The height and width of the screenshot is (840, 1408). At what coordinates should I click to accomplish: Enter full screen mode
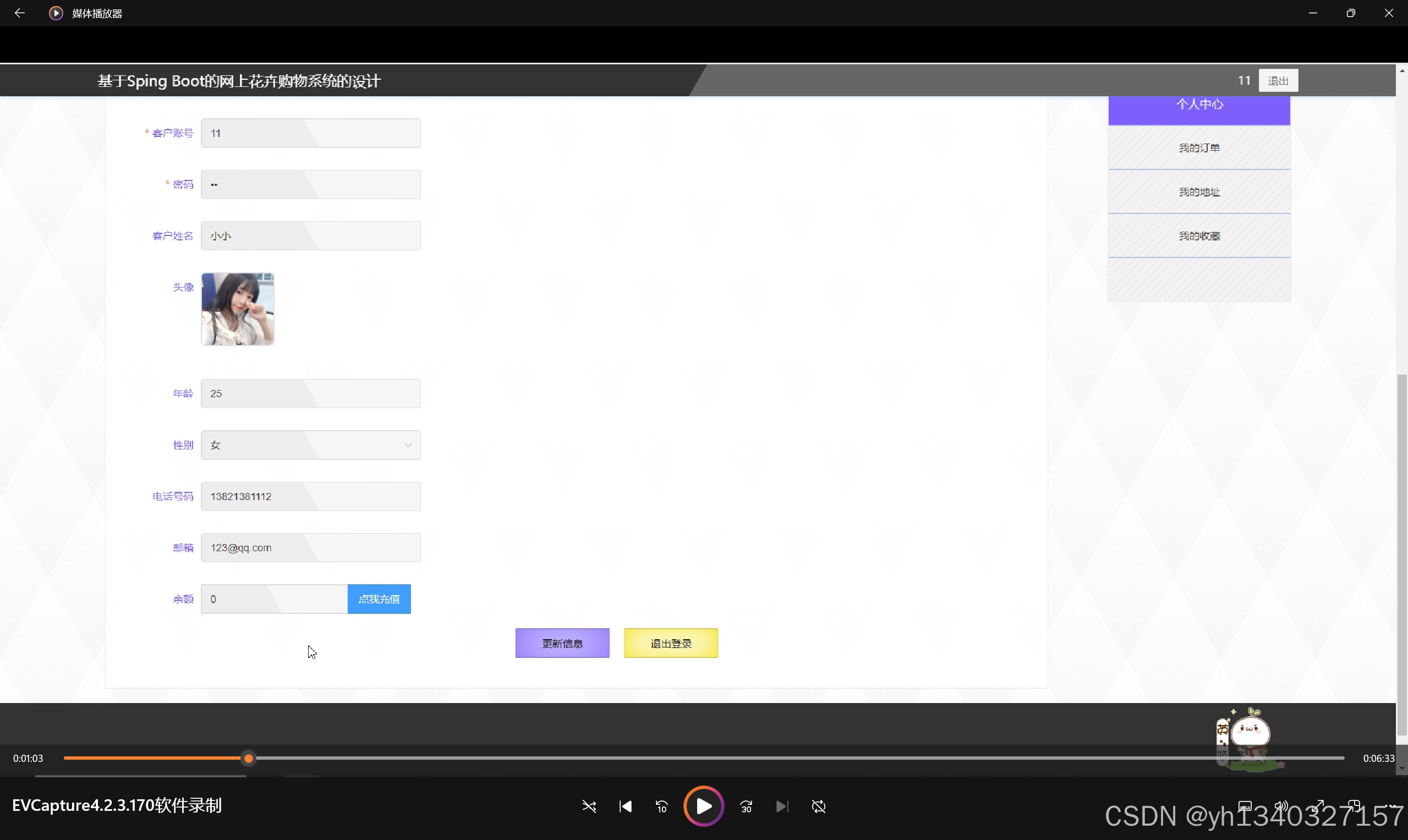point(1318,806)
